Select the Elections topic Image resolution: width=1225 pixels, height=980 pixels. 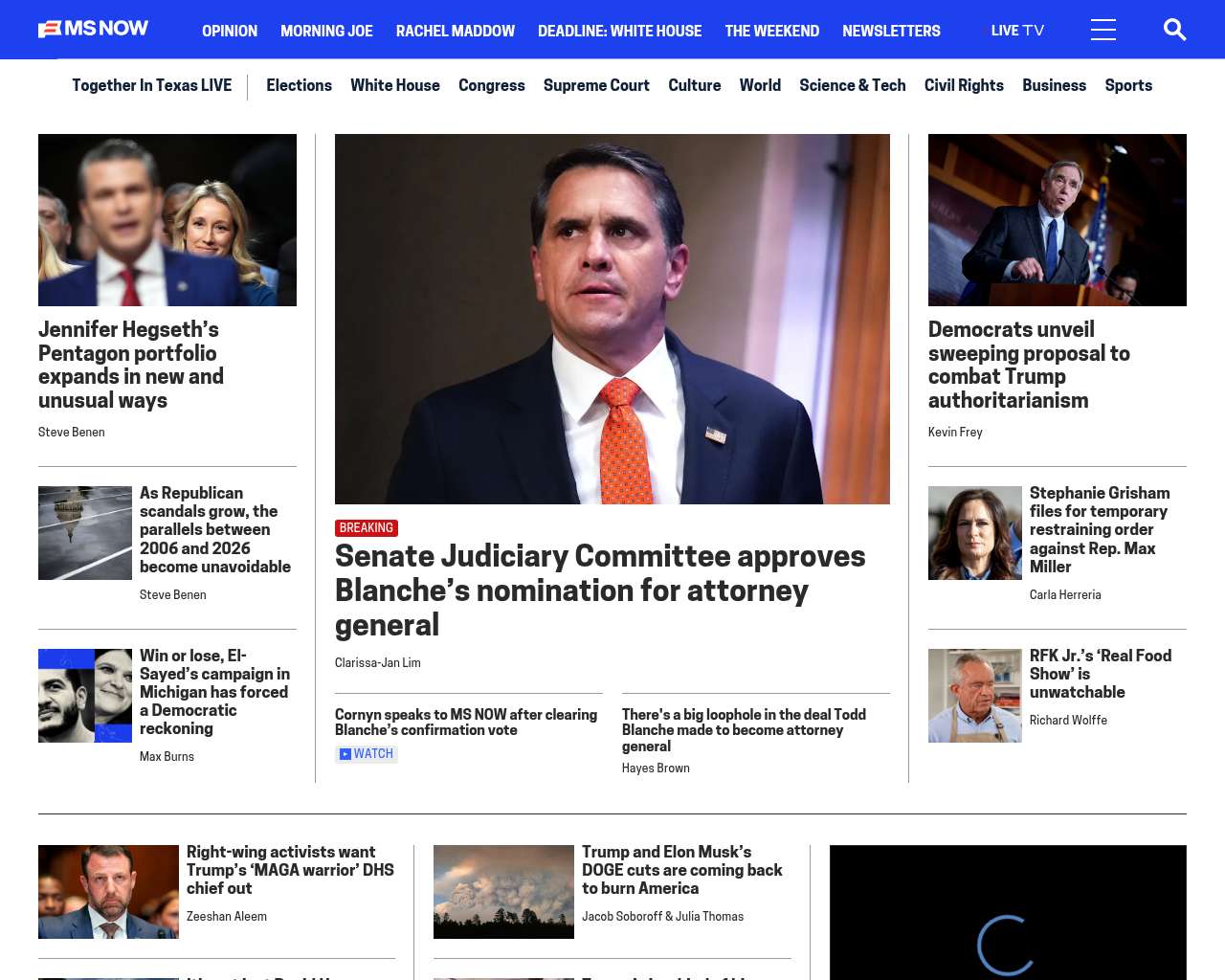pos(299,85)
